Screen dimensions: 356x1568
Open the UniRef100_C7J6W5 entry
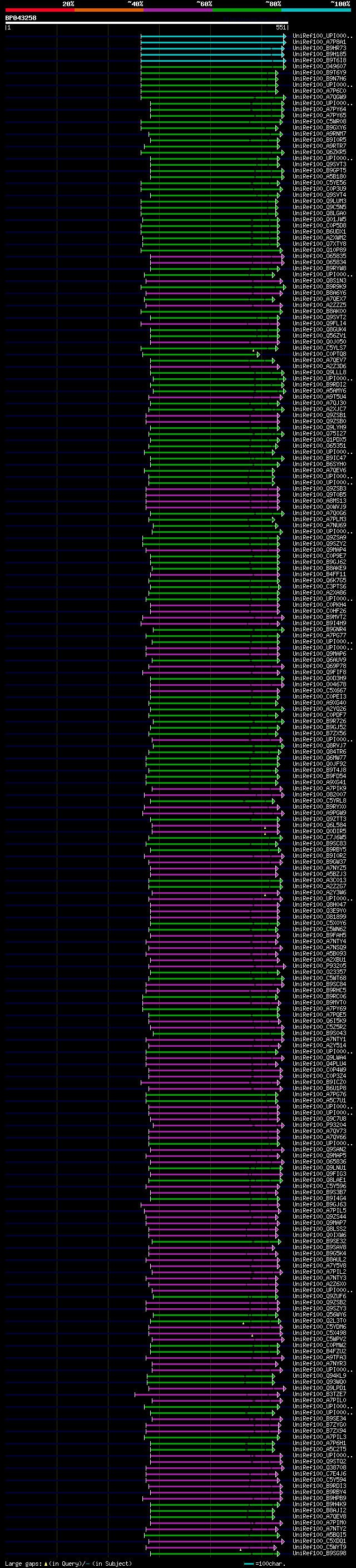[x=319, y=837]
